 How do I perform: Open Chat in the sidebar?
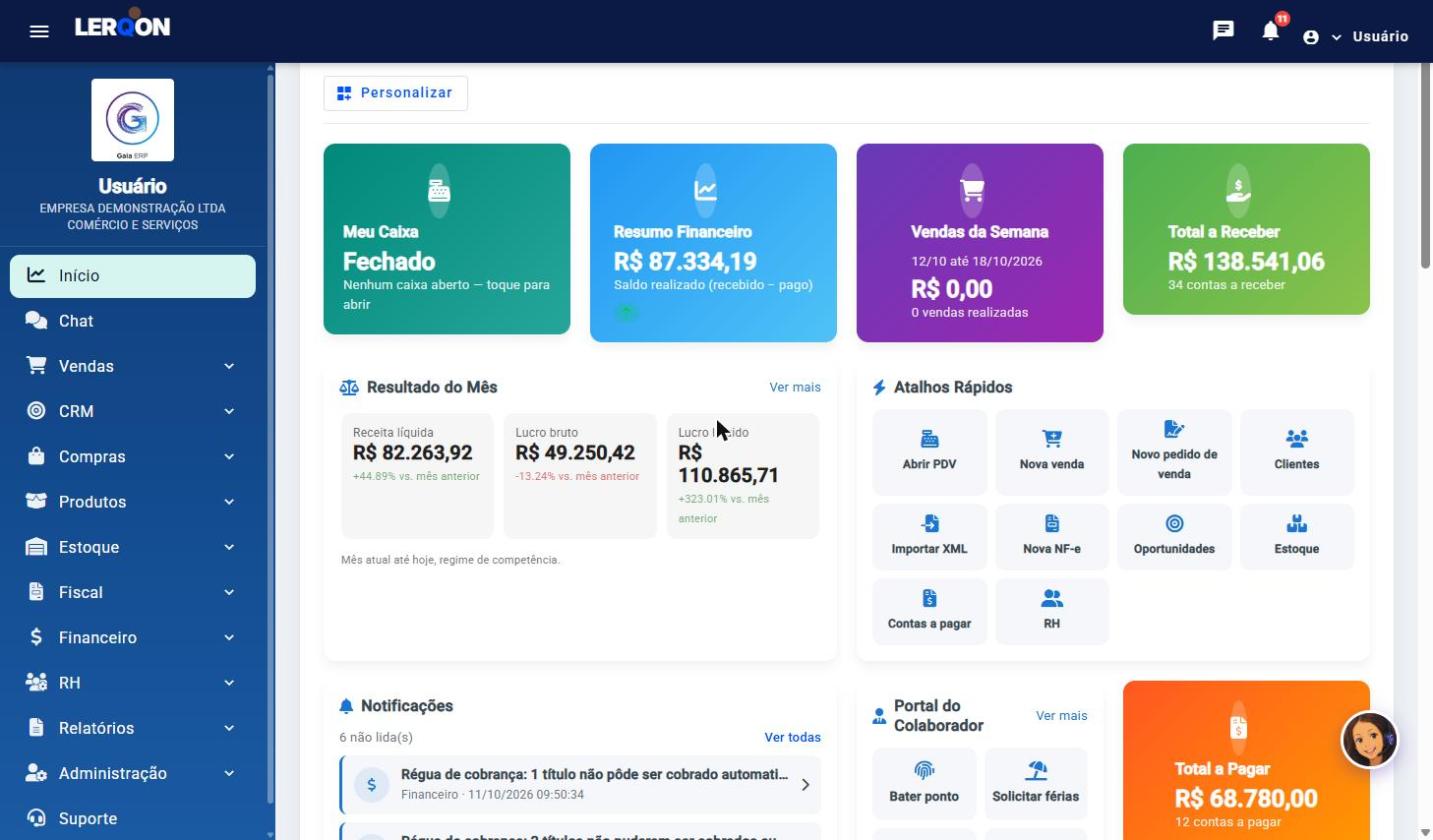132,321
